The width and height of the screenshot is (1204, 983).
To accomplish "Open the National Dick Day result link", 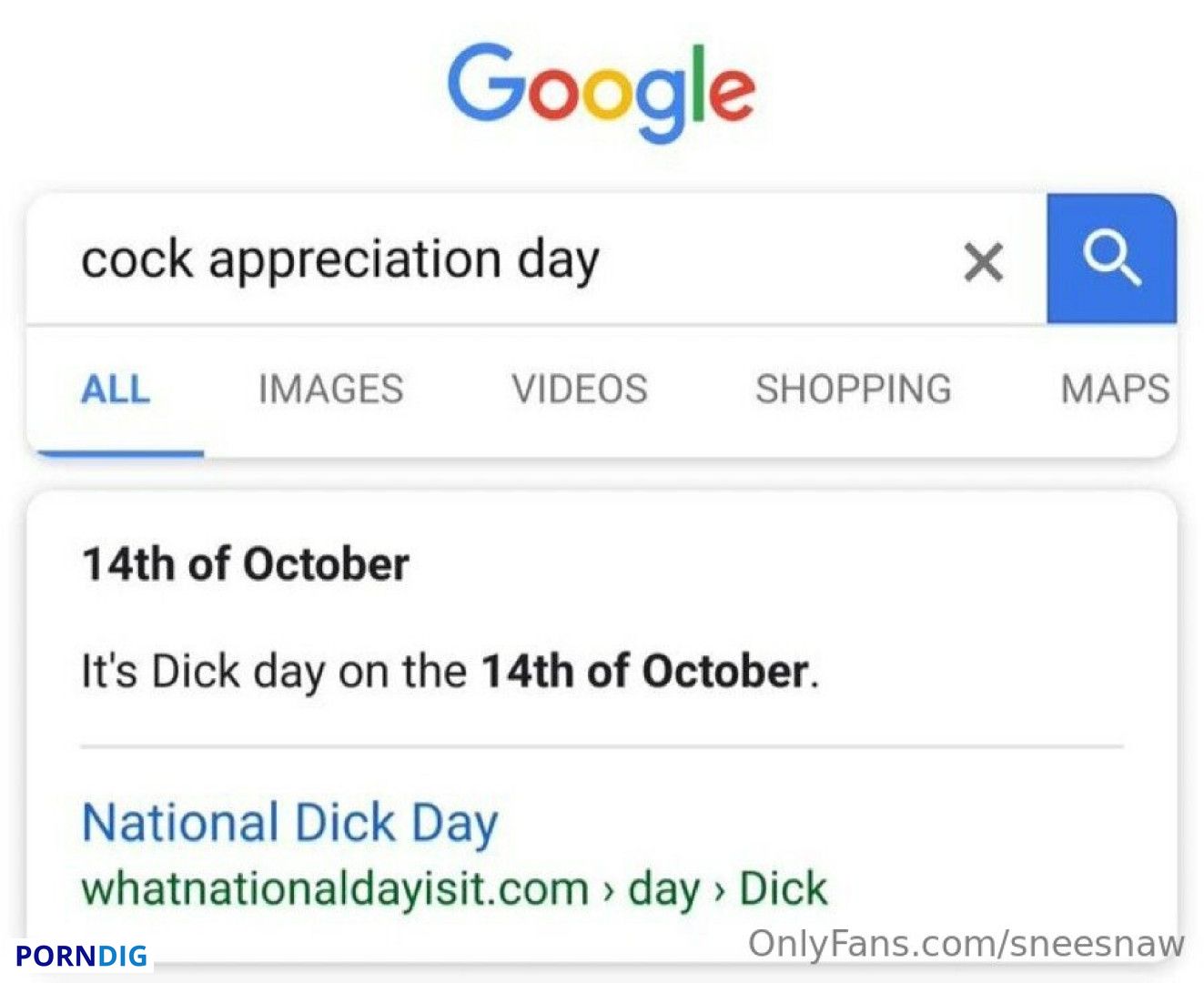I will [290, 823].
